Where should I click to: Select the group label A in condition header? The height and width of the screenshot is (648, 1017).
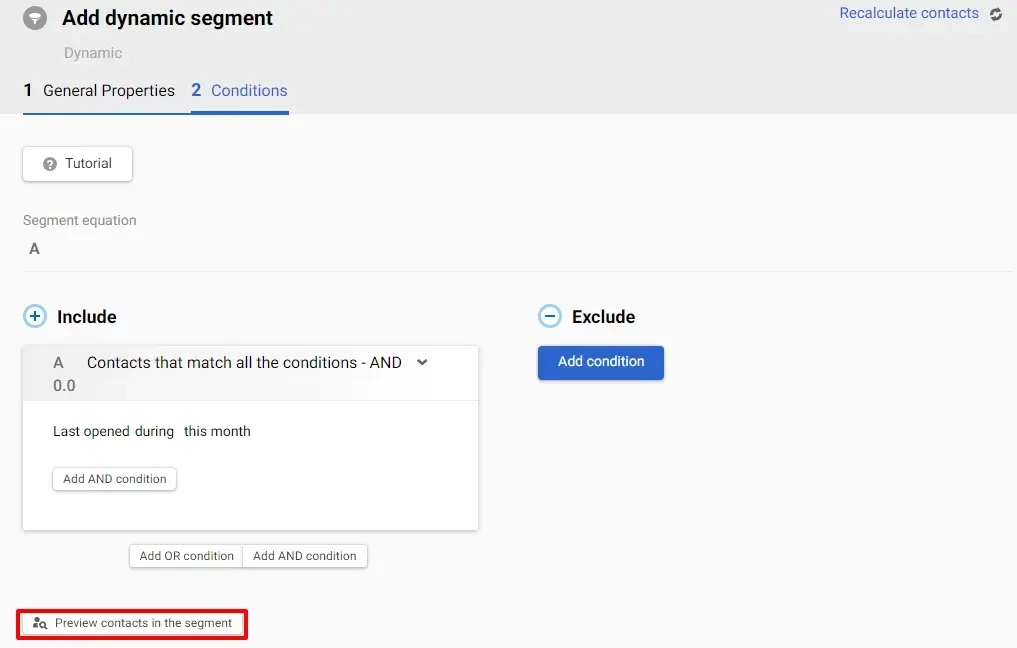point(58,363)
